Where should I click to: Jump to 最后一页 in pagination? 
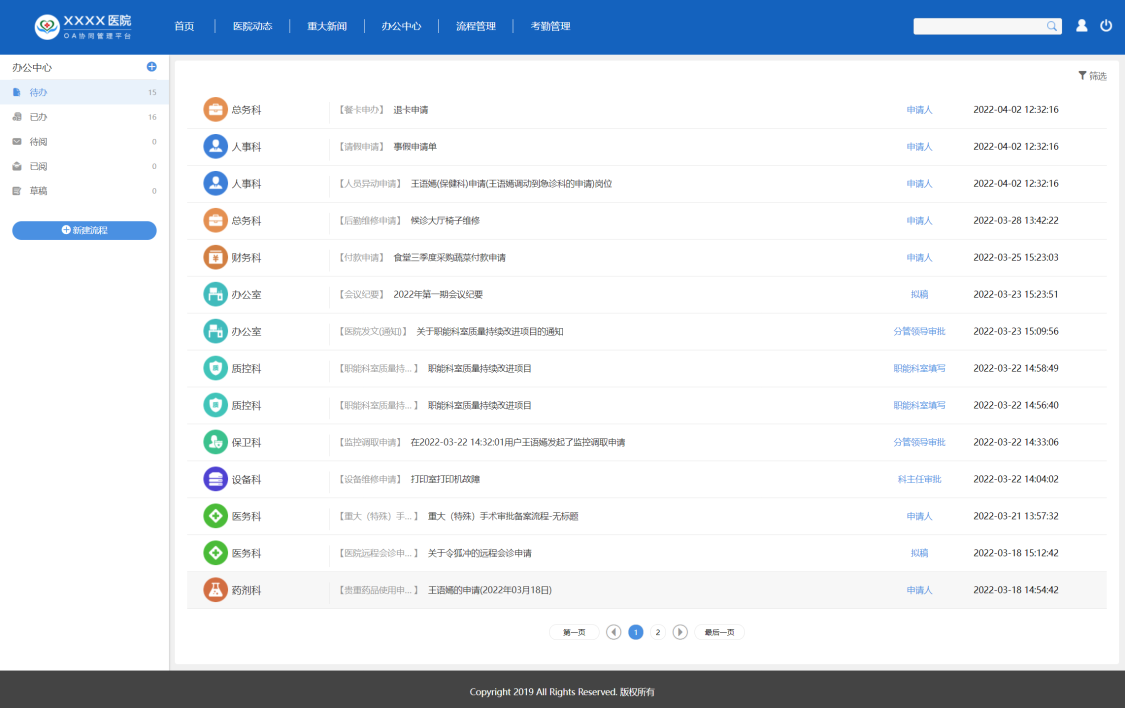tap(719, 632)
